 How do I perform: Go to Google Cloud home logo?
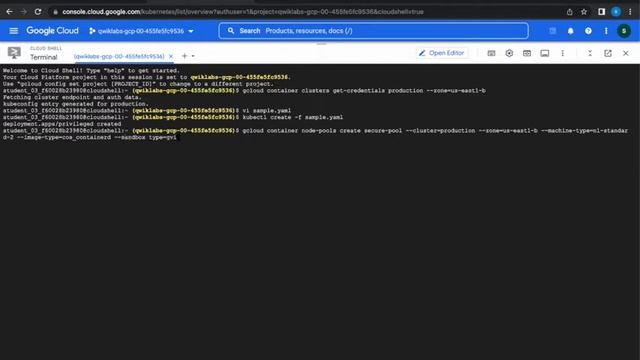[x=52, y=31]
